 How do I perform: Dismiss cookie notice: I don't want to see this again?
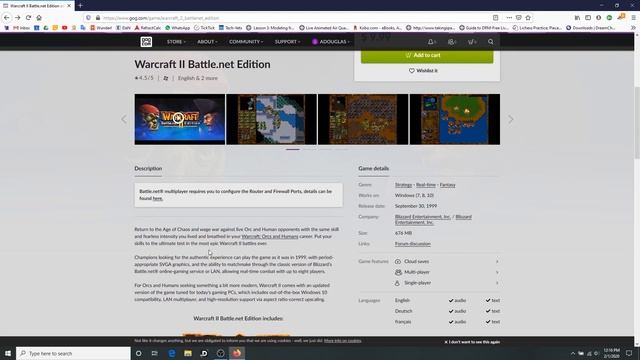[x=472, y=342]
